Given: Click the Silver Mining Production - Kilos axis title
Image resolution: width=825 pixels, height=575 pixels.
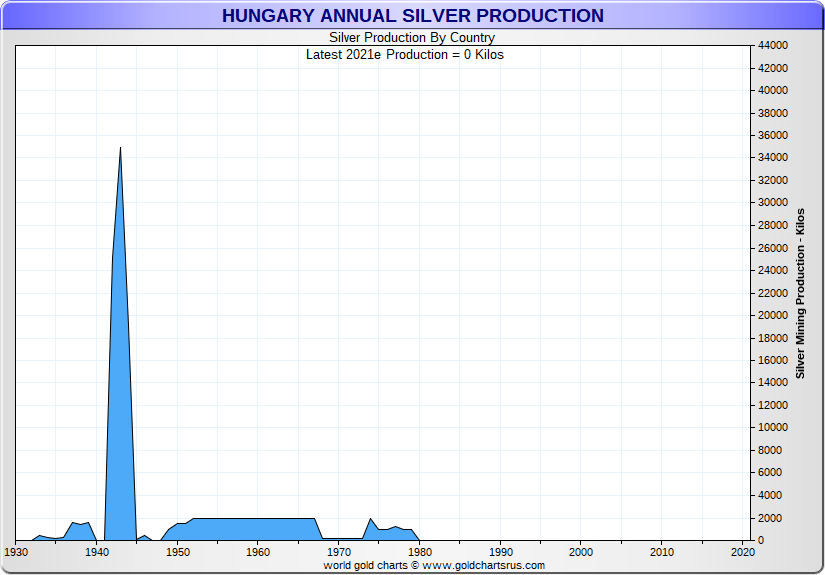Looking at the screenshot, I should point(800,293).
